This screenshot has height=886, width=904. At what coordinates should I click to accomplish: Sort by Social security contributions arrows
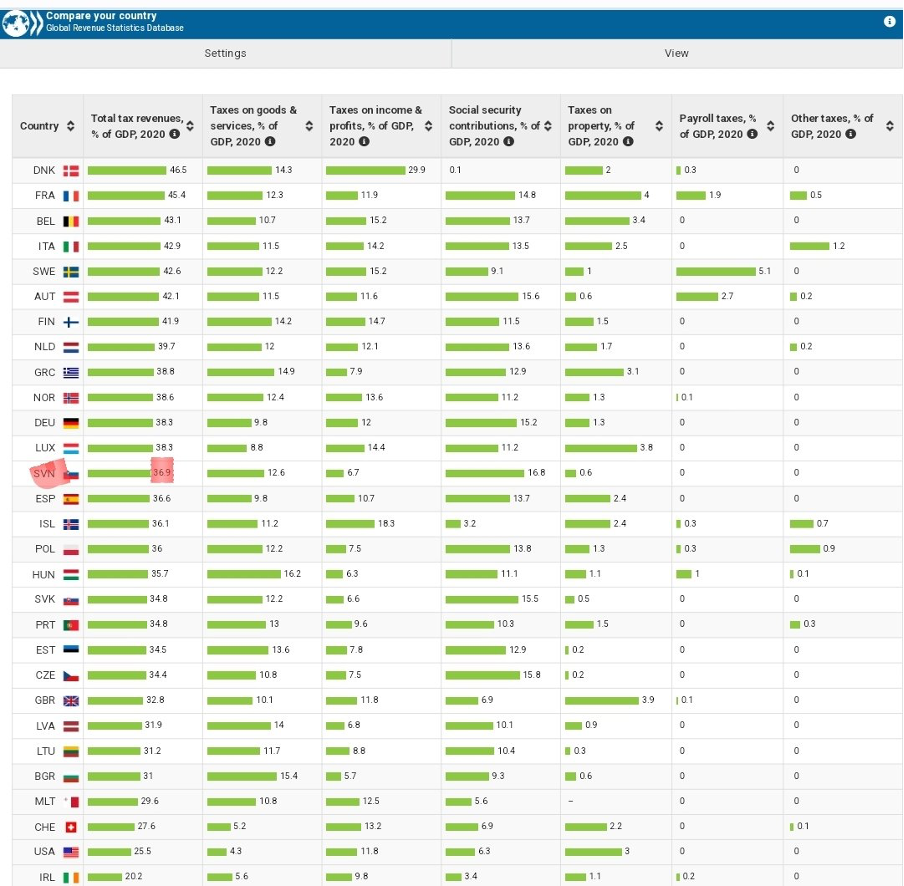pyautogui.click(x=548, y=126)
